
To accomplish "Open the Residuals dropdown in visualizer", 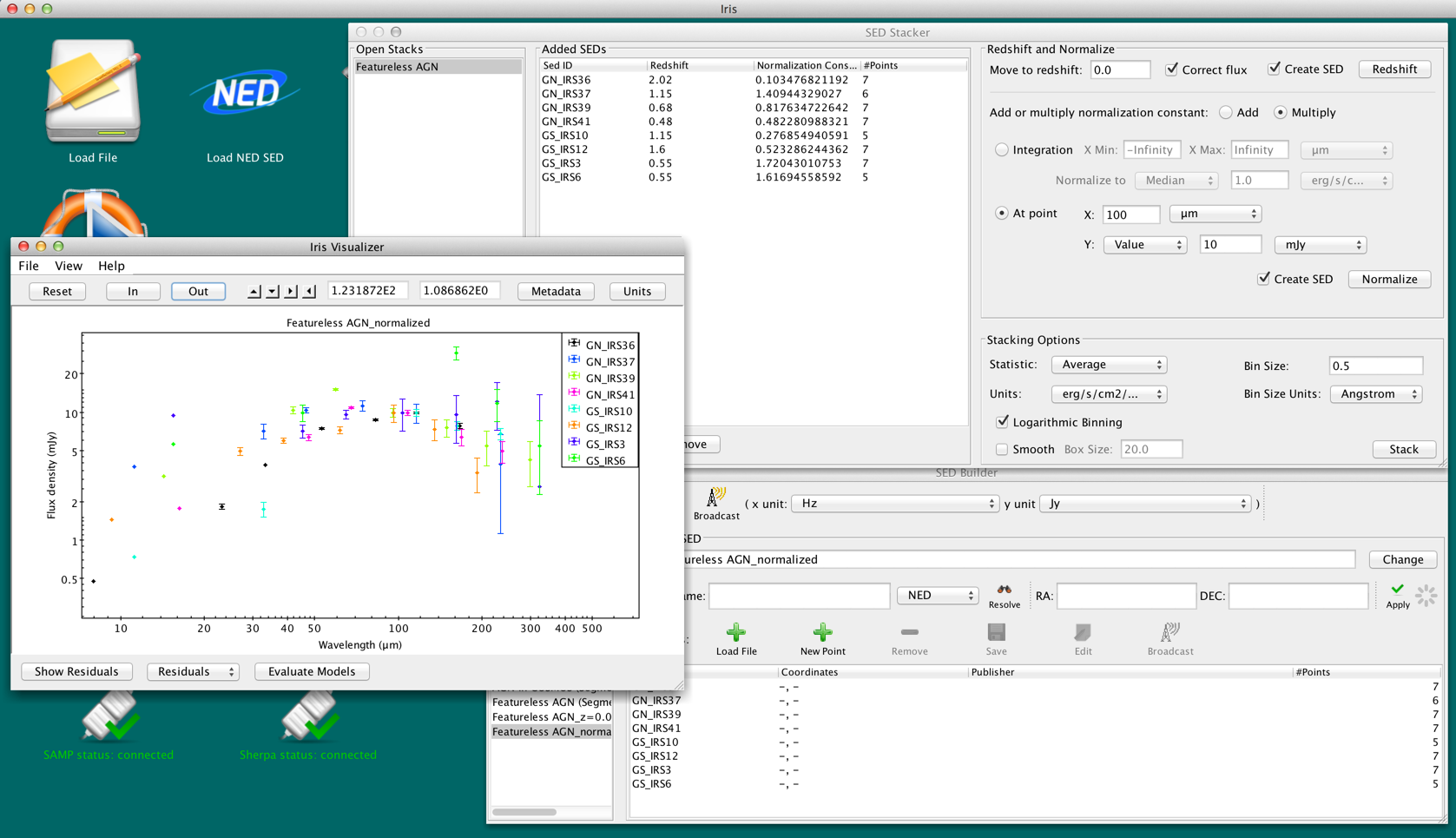I will click(193, 672).
